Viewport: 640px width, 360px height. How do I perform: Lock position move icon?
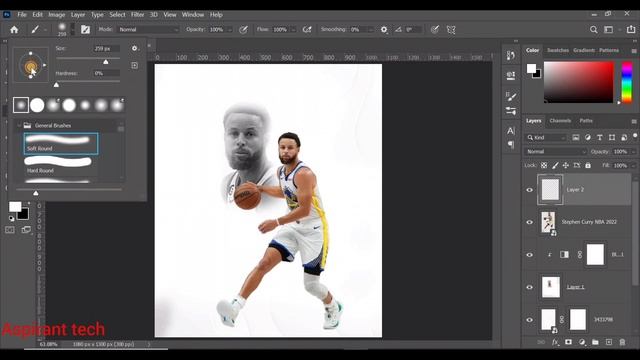(x=566, y=165)
